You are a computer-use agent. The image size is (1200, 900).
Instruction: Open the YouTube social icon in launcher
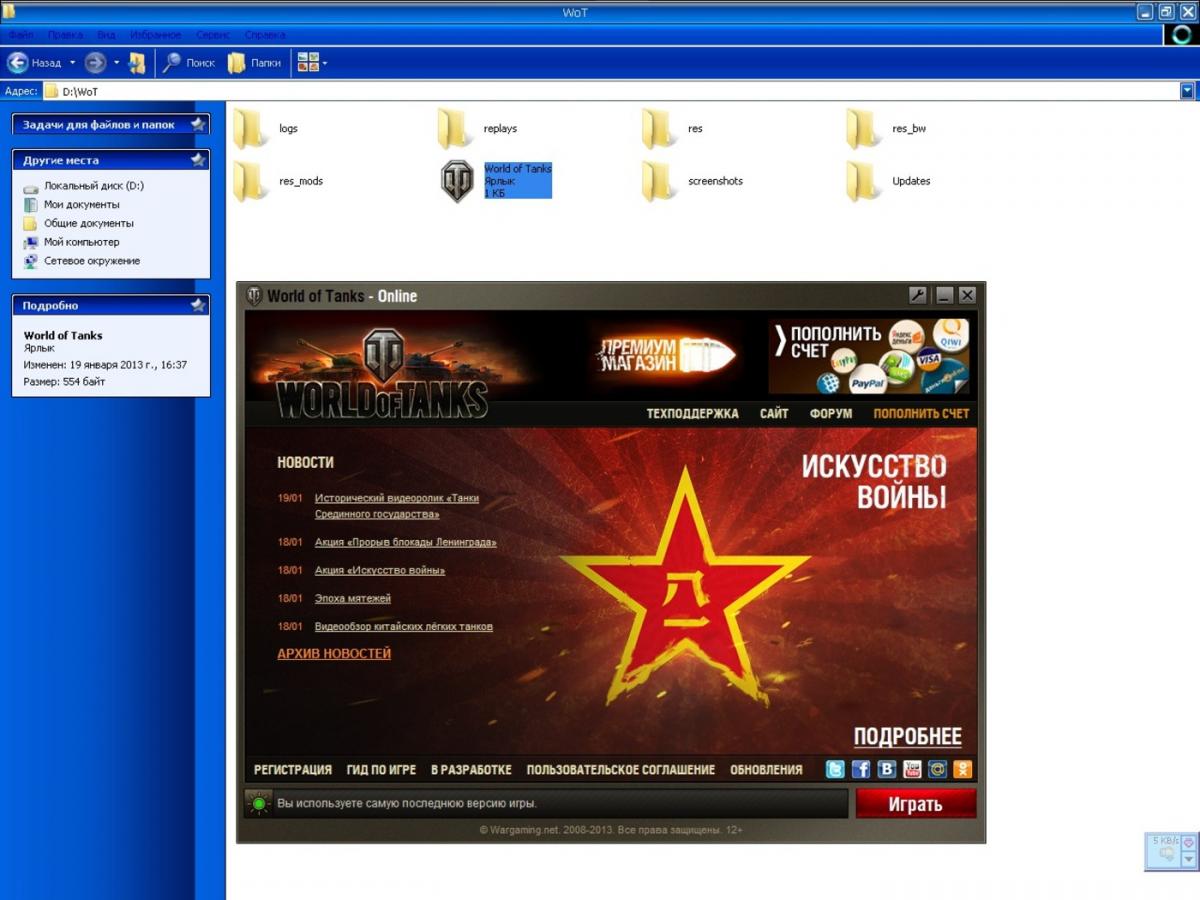[x=912, y=769]
